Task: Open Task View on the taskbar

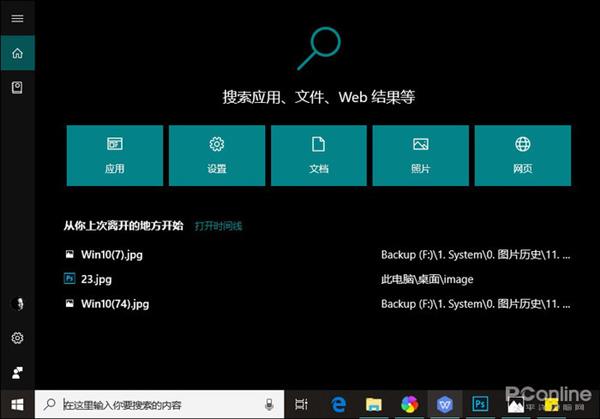Action: [302, 404]
